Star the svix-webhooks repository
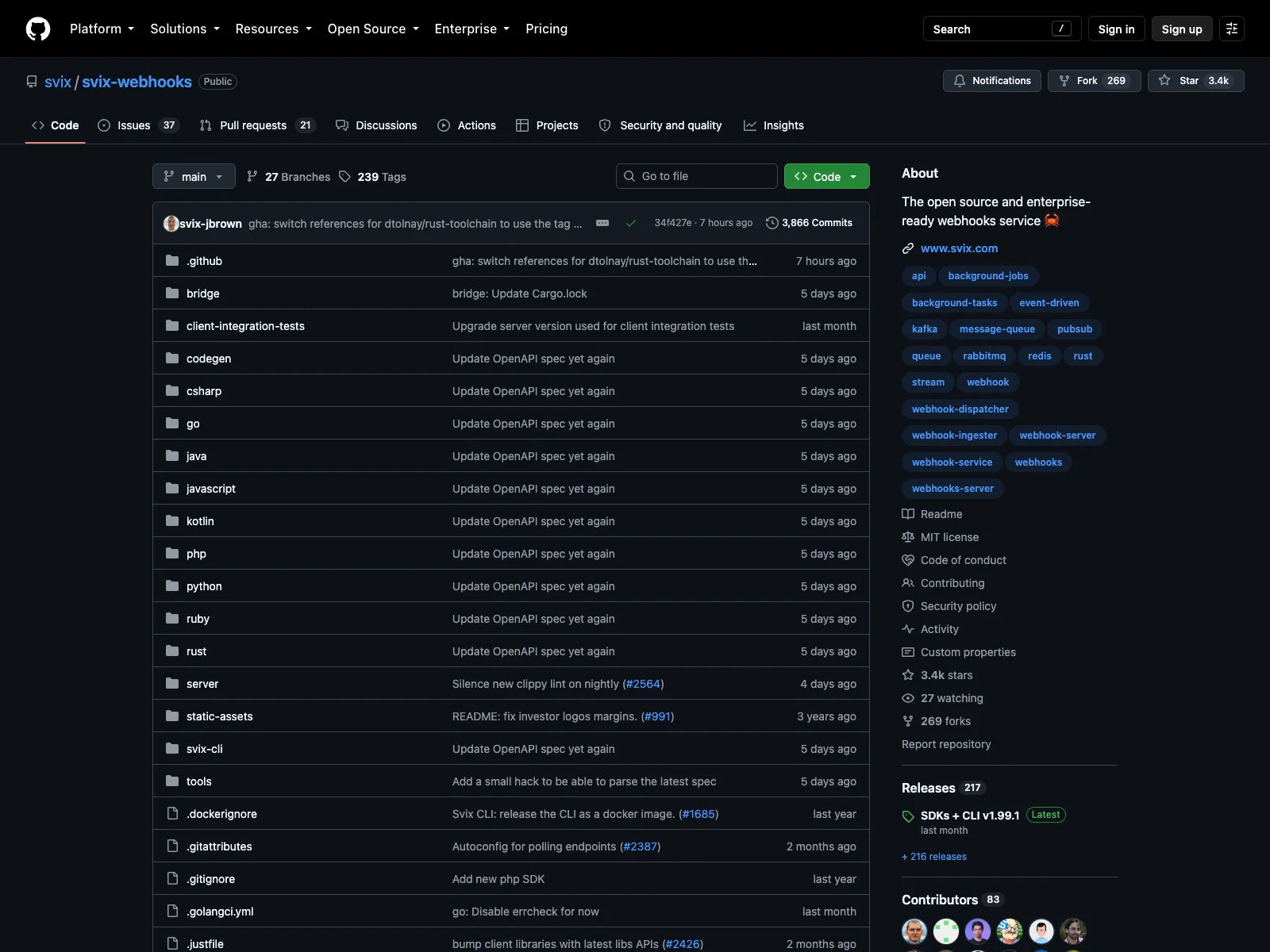 [1196, 81]
